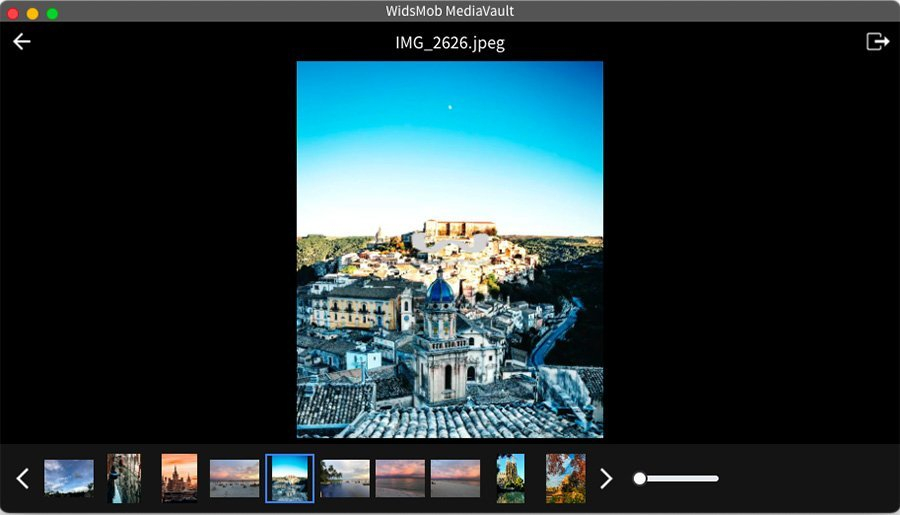The width and height of the screenshot is (900, 515).
Task: Select the first pink seascape thumbnail
Action: 400,478
